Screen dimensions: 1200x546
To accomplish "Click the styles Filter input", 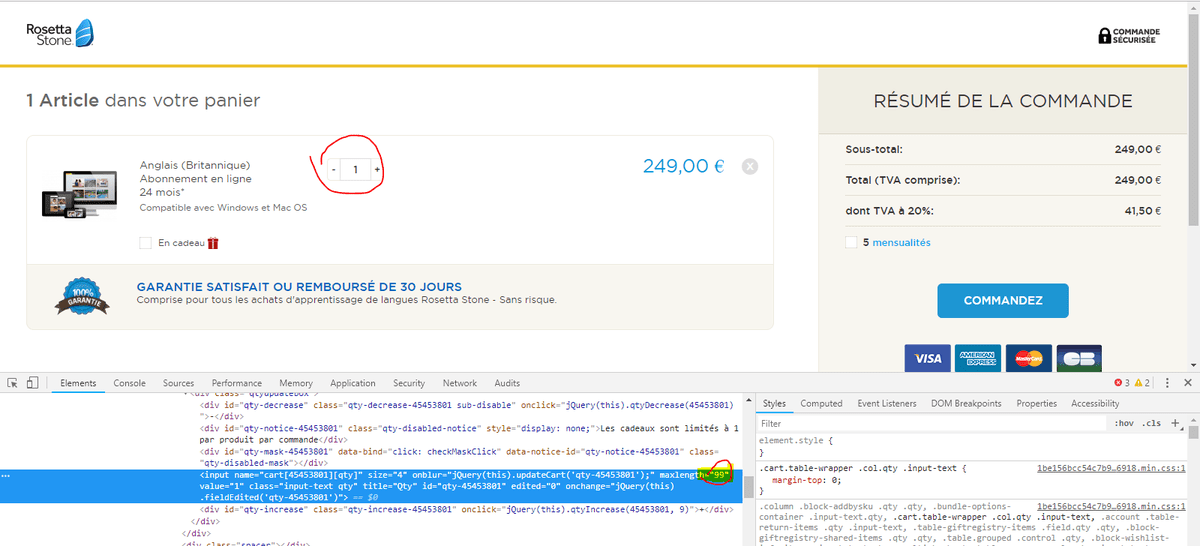I will [930, 424].
